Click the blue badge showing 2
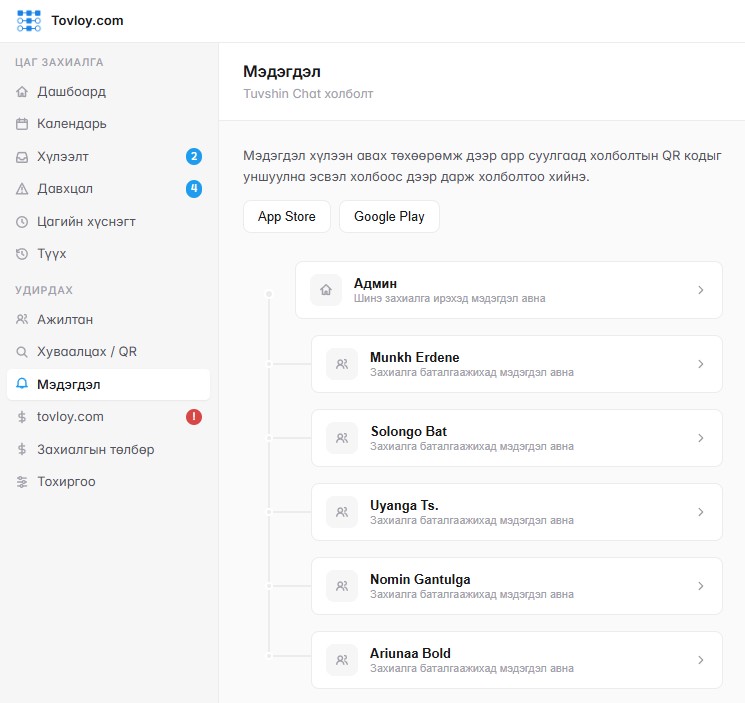This screenshot has width=745, height=703. (x=194, y=156)
